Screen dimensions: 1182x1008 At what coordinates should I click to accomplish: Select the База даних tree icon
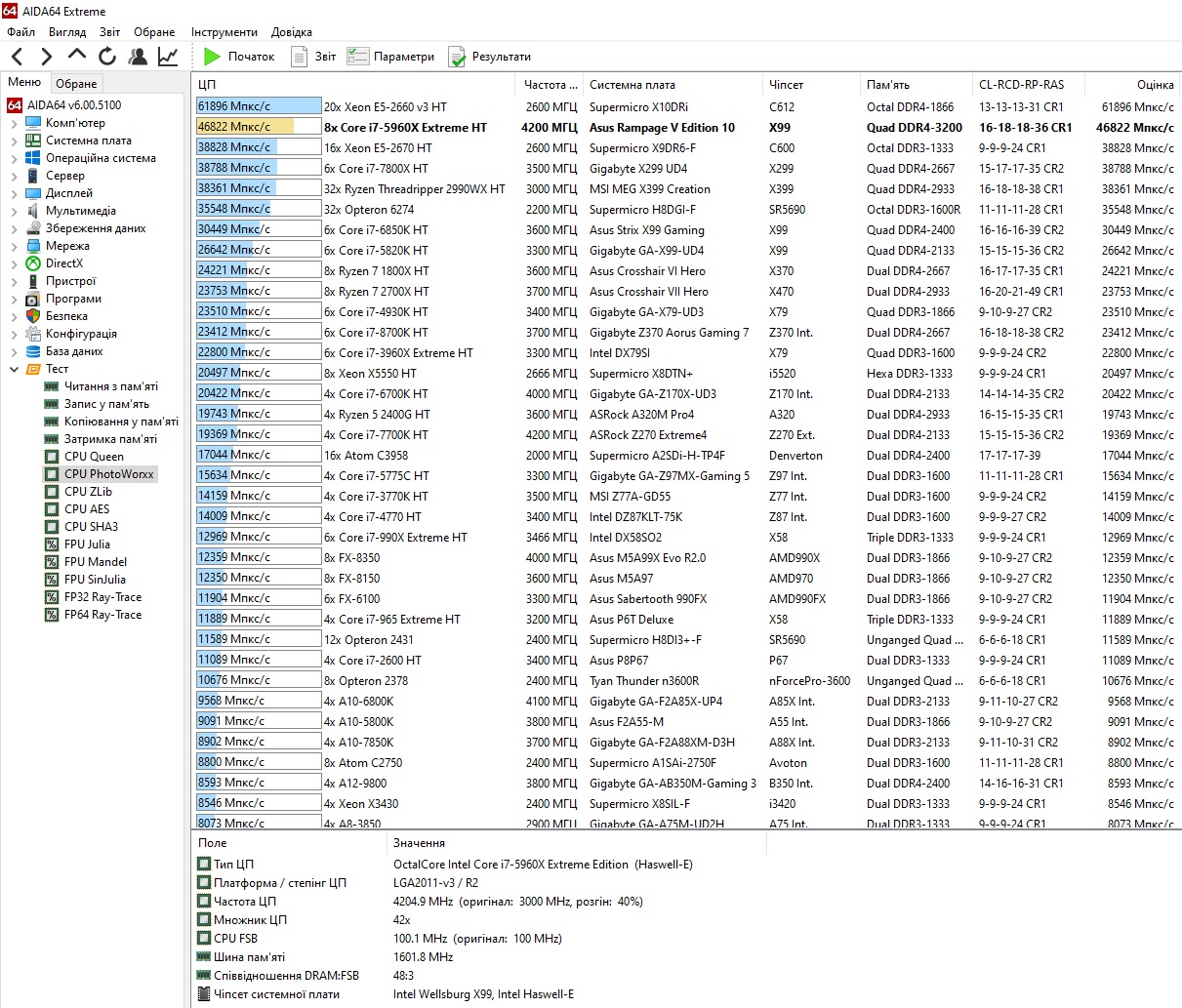coord(33,351)
